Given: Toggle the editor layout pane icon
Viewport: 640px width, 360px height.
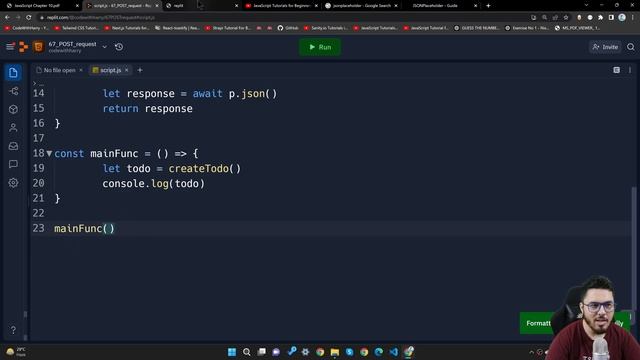Looking at the screenshot, I should click(x=616, y=70).
